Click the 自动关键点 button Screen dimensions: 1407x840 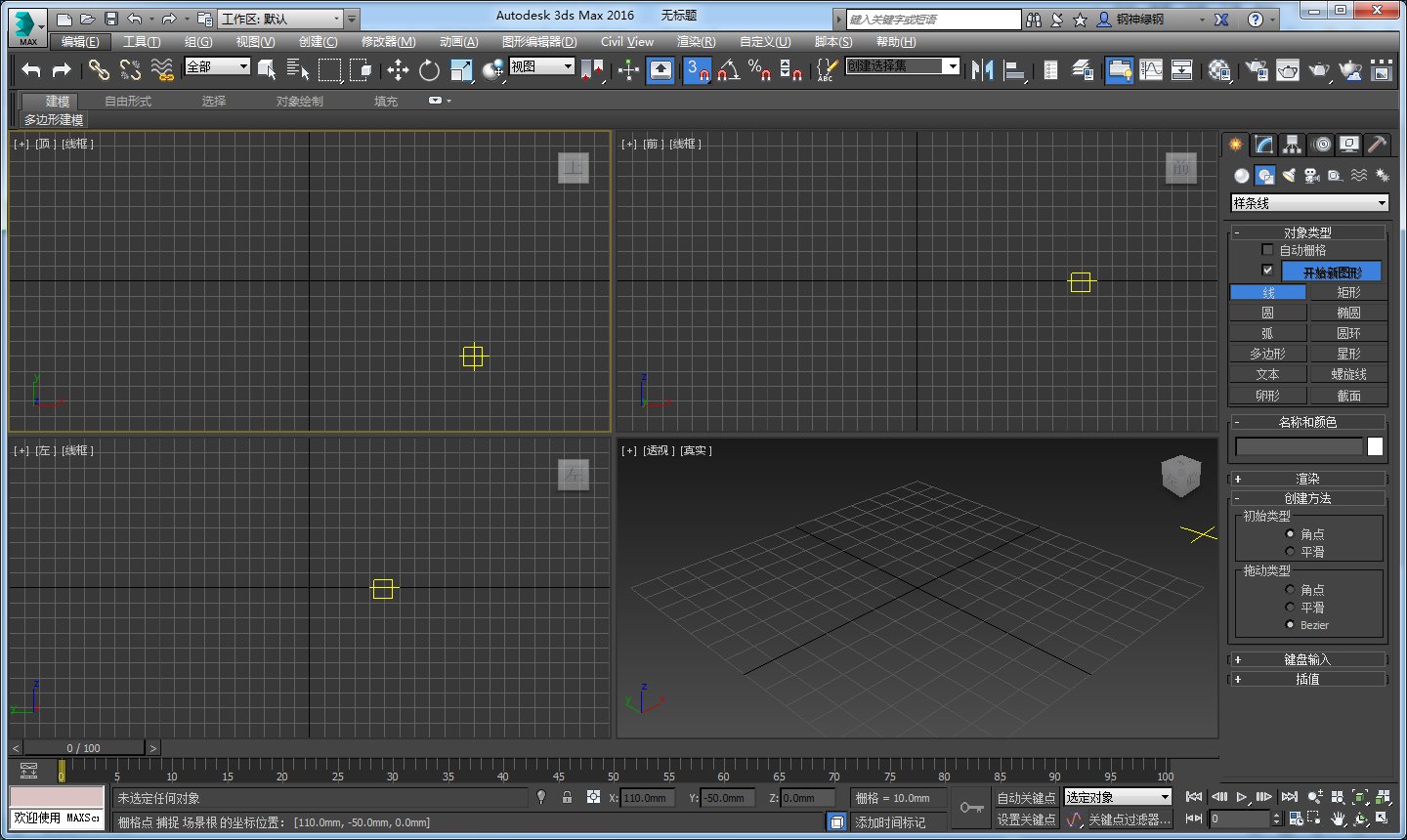[x=1025, y=798]
